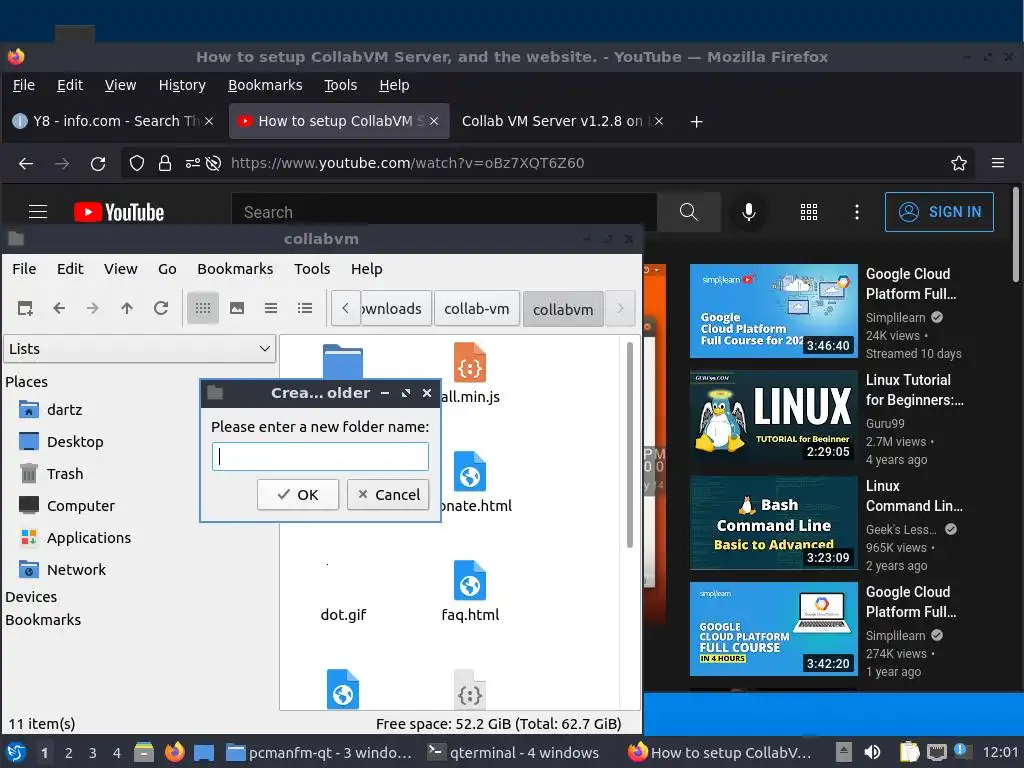
Task: Click YouTube search magnifier button
Action: pyautogui.click(x=688, y=212)
